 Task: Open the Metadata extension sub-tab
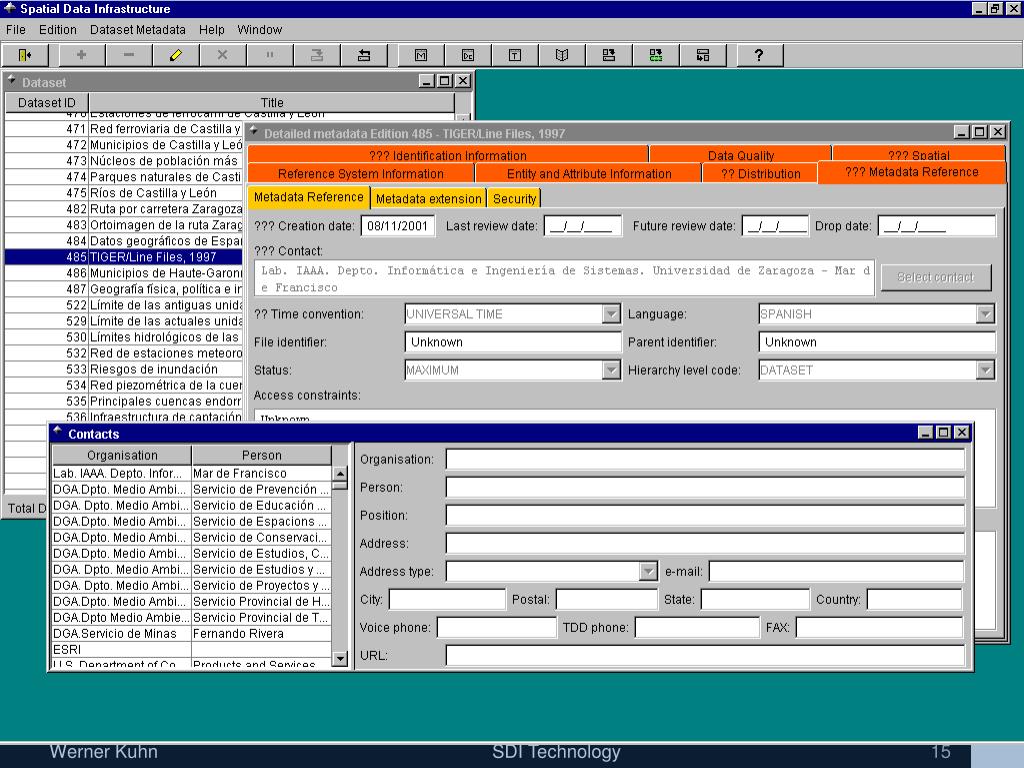(428, 199)
